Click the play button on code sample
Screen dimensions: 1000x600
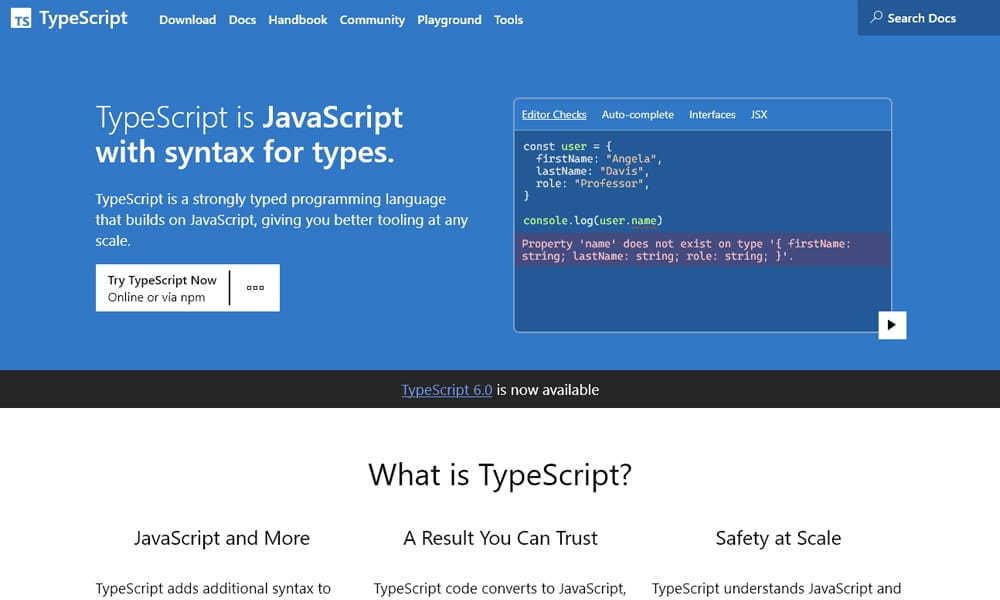tap(892, 325)
